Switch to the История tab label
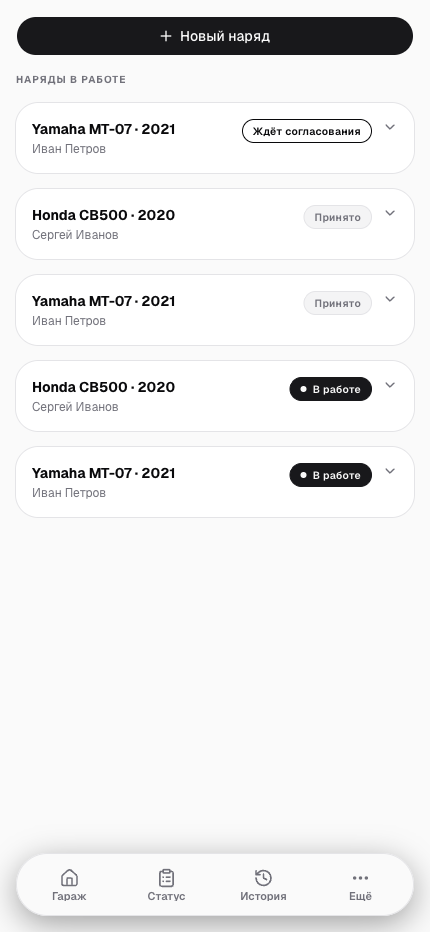430x932 pixels. point(263,896)
